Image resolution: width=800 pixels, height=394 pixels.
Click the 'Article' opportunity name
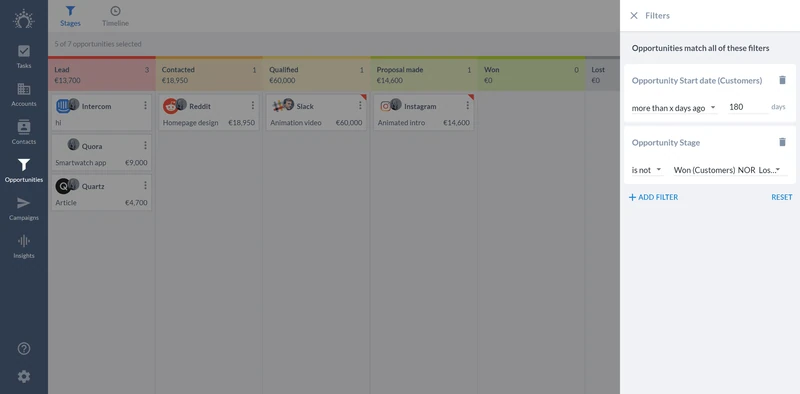[x=66, y=203]
